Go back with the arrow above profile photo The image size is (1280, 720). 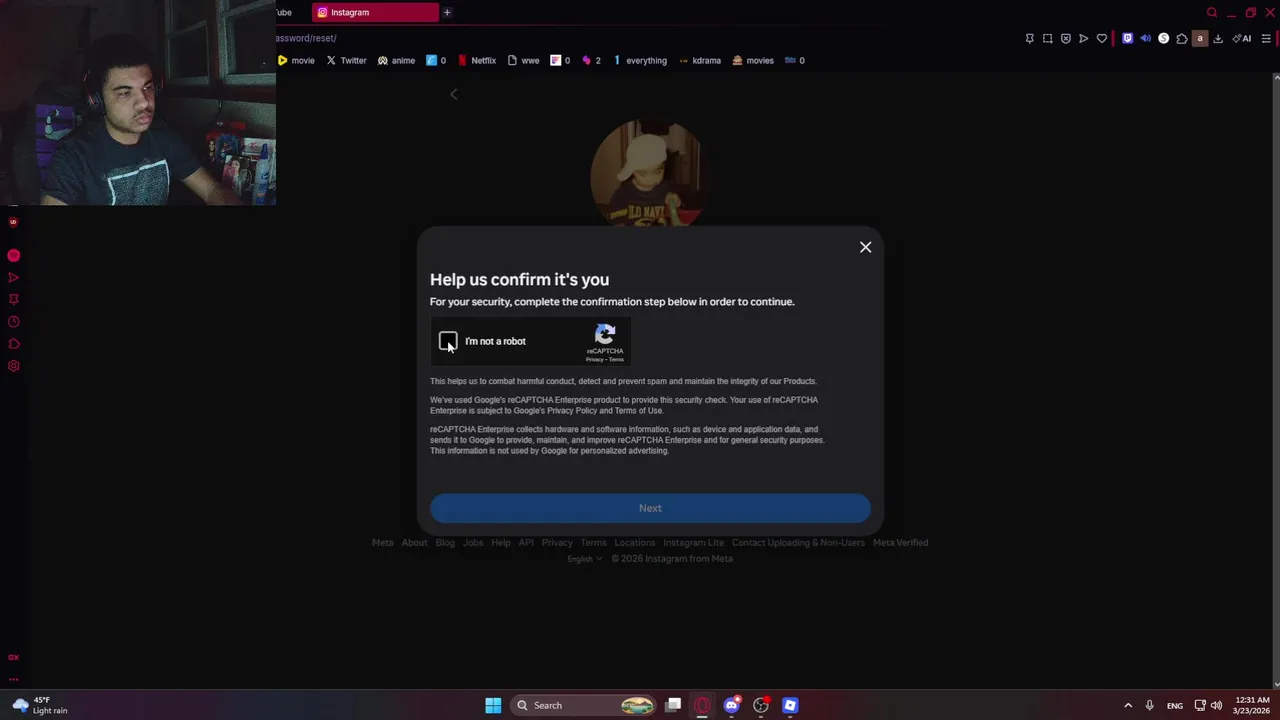click(x=453, y=94)
